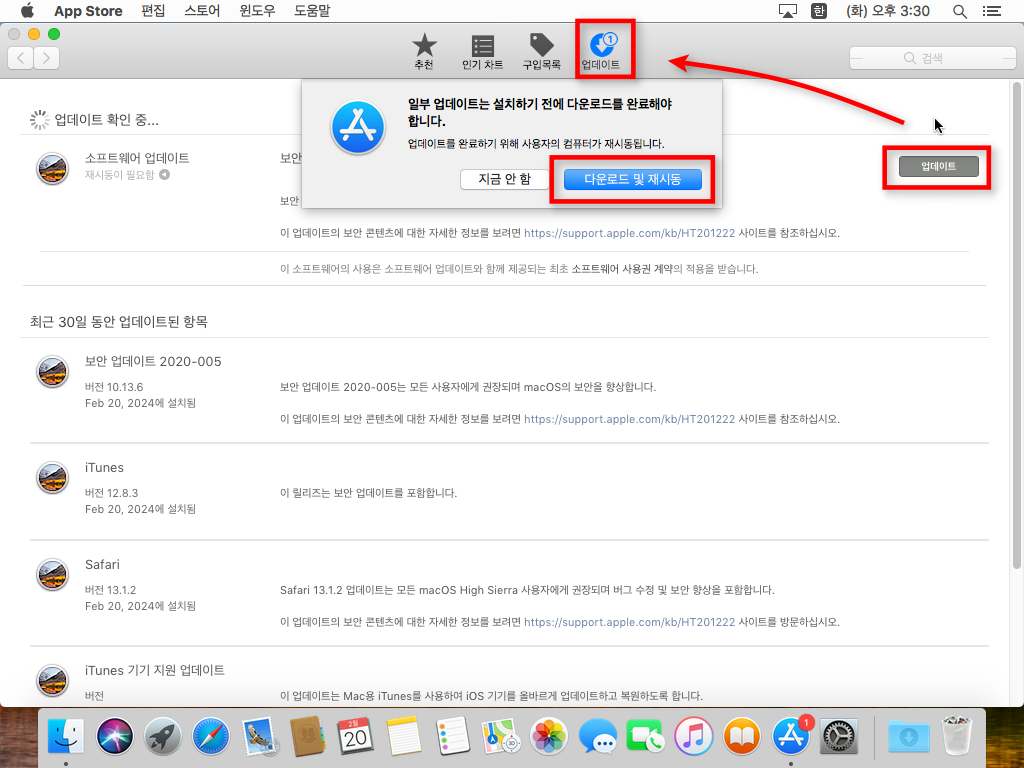Open Contacts from the Dock
The image size is (1024, 768).
click(308, 735)
